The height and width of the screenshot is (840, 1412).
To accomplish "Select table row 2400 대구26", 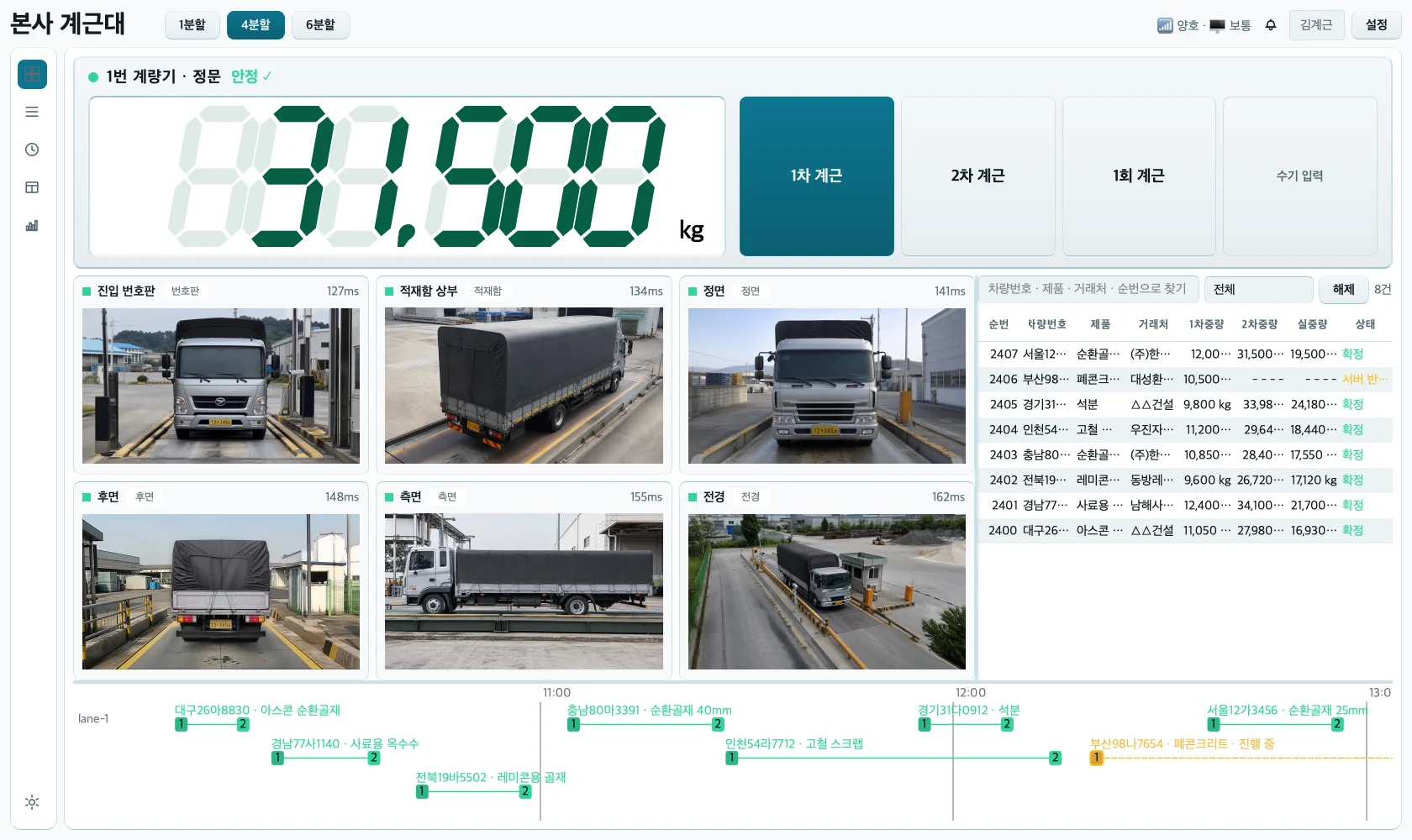I will (1185, 531).
